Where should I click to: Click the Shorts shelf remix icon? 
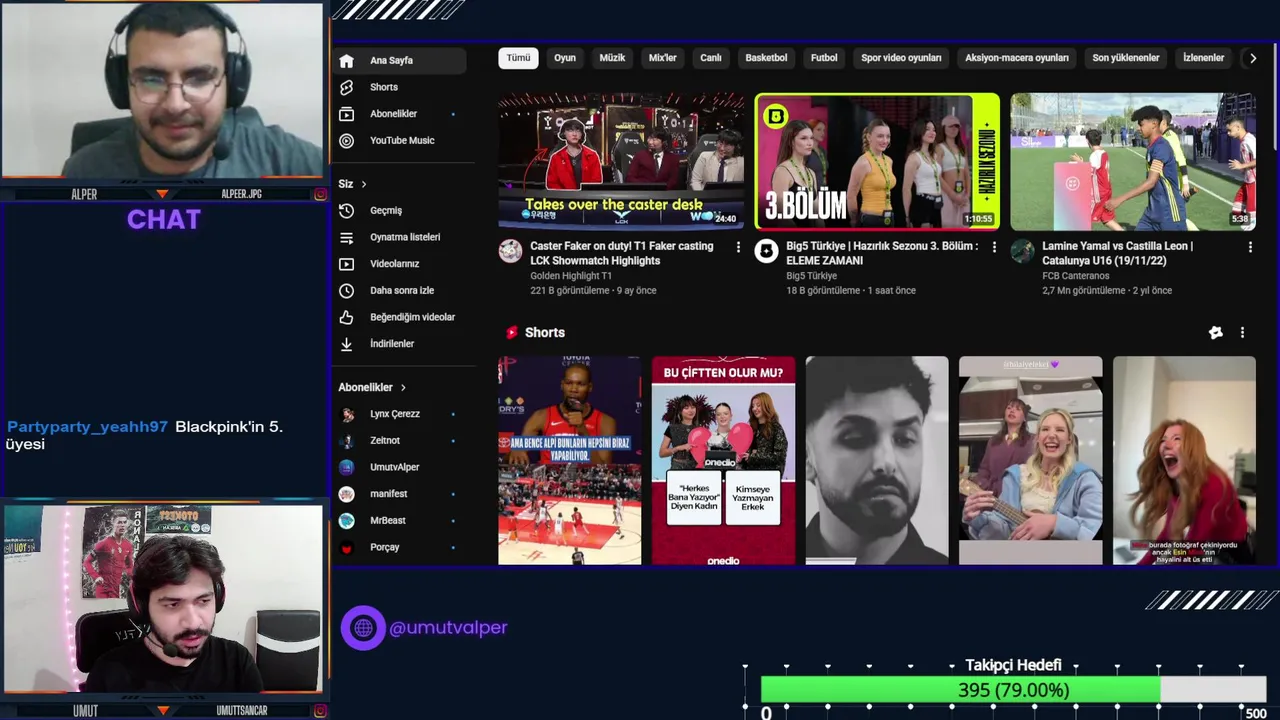1216,333
